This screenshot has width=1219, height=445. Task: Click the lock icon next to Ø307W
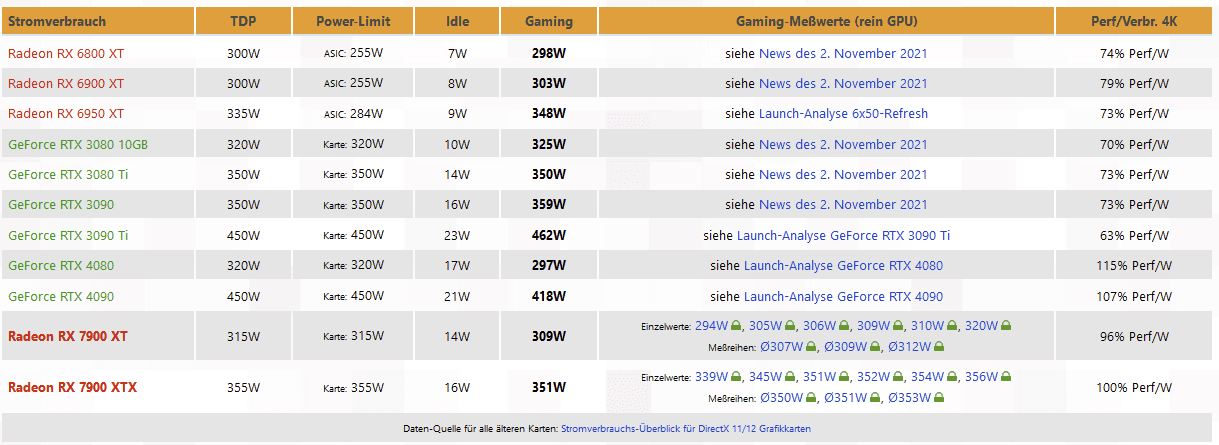(811, 346)
